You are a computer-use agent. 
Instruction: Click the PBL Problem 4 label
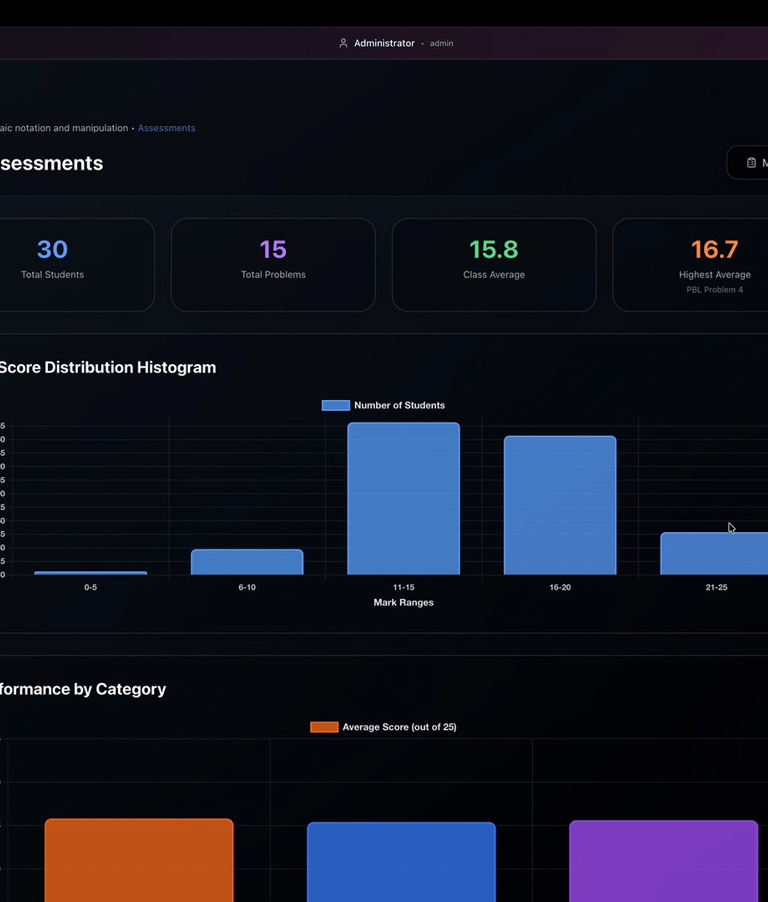coord(714,289)
